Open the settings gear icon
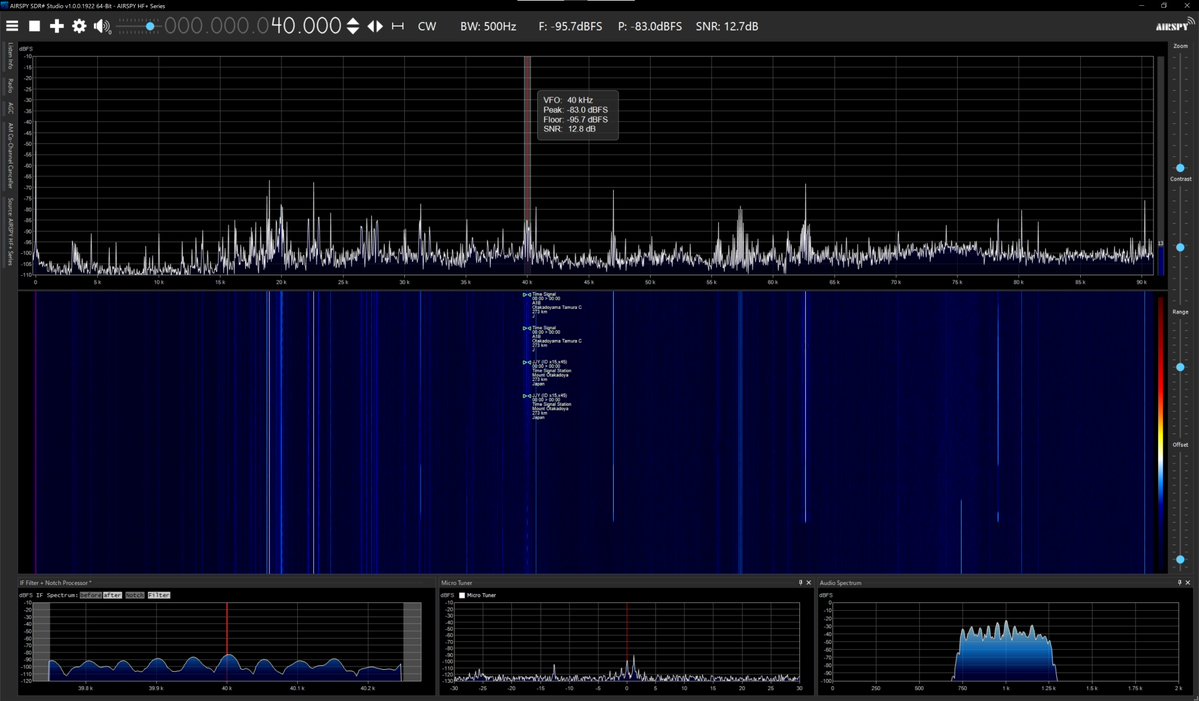The height and width of the screenshot is (701, 1199). 79,26
